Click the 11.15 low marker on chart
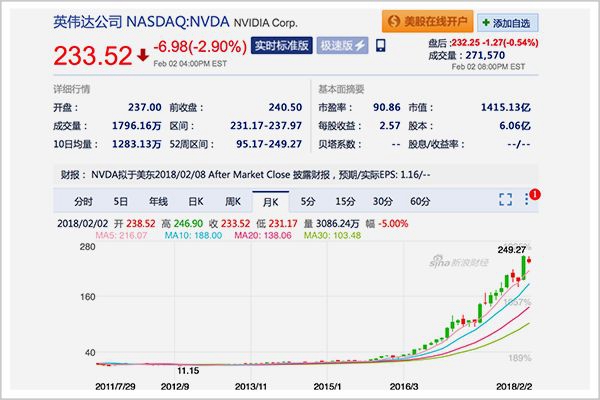Viewport: 600px width, 400px height. (188, 371)
